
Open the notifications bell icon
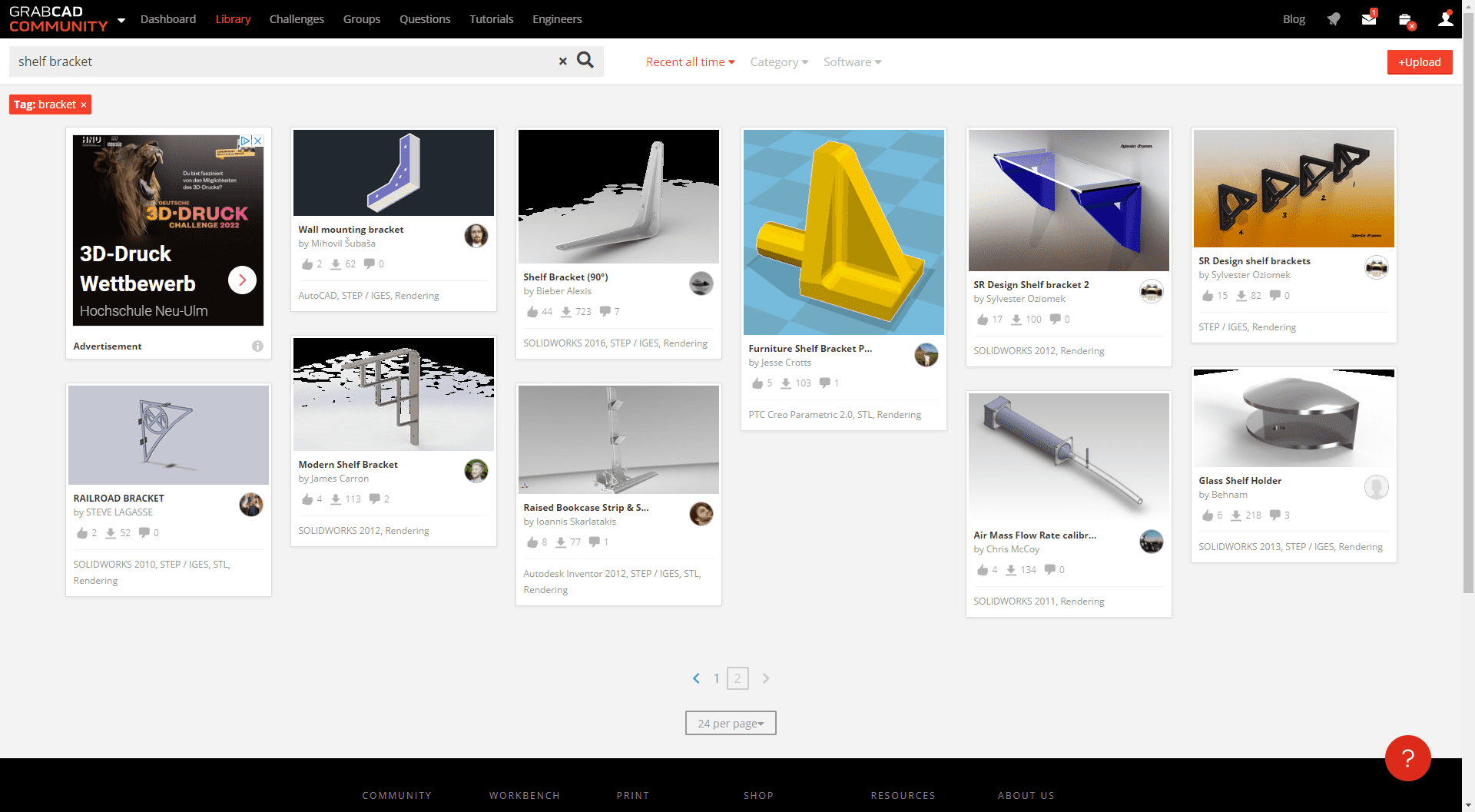point(1334,19)
